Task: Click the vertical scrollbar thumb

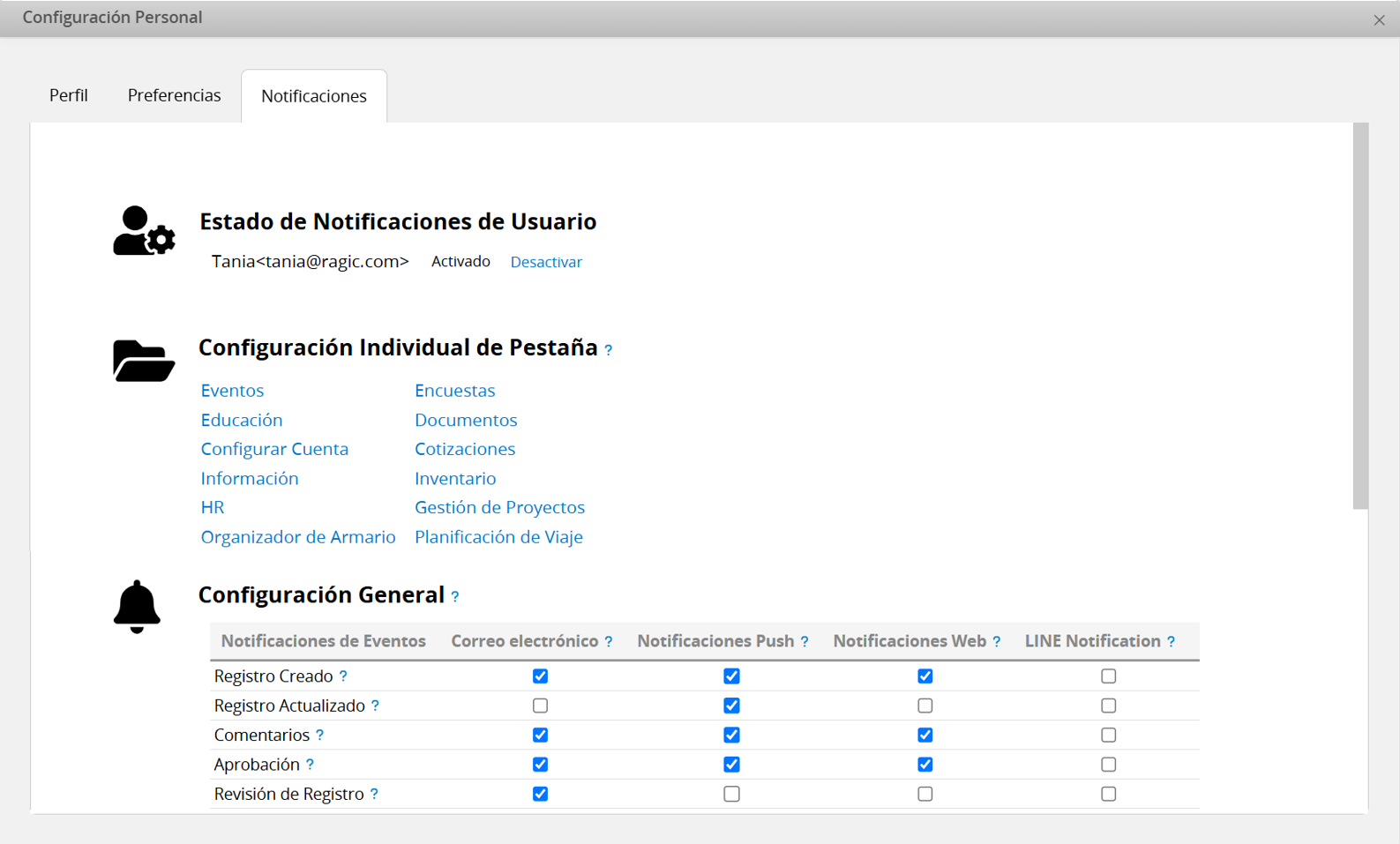Action: coord(1360,316)
